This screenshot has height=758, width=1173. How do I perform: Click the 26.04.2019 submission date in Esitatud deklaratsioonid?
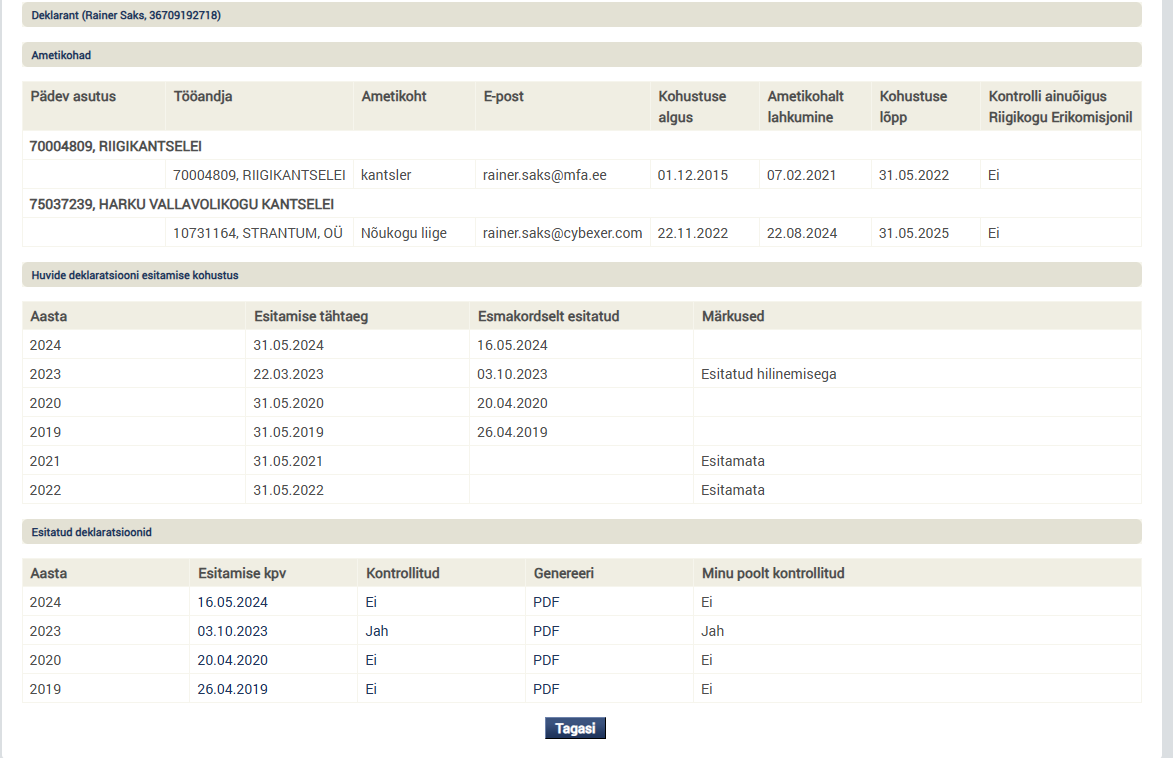click(233, 690)
